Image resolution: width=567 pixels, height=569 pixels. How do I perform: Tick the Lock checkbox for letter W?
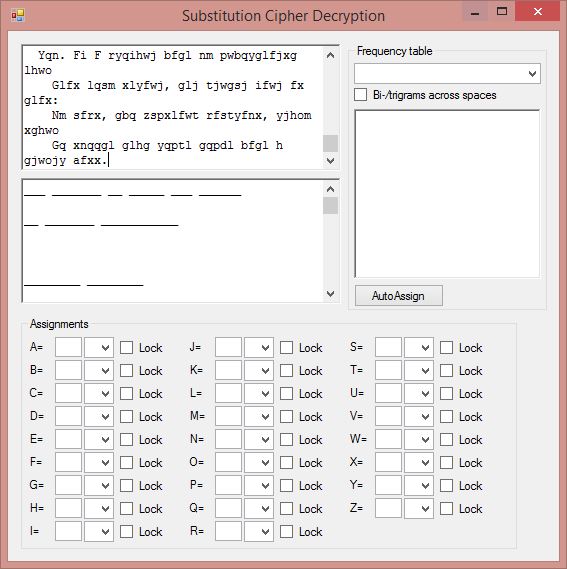[x=446, y=439]
